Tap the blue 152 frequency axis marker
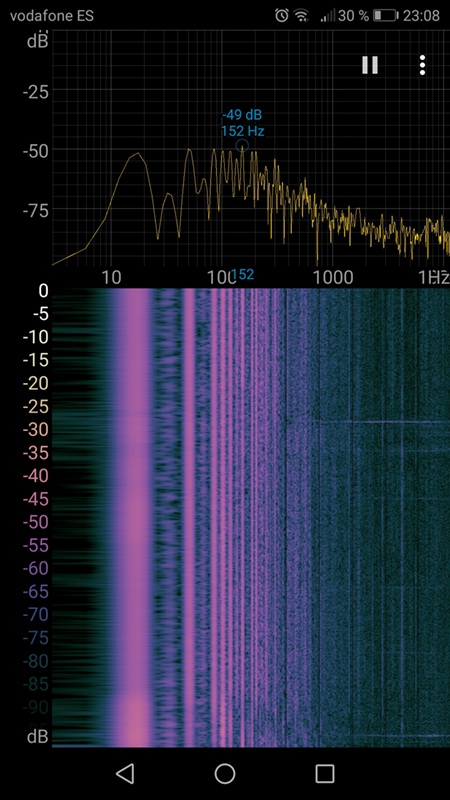The image size is (450, 800). point(243,275)
